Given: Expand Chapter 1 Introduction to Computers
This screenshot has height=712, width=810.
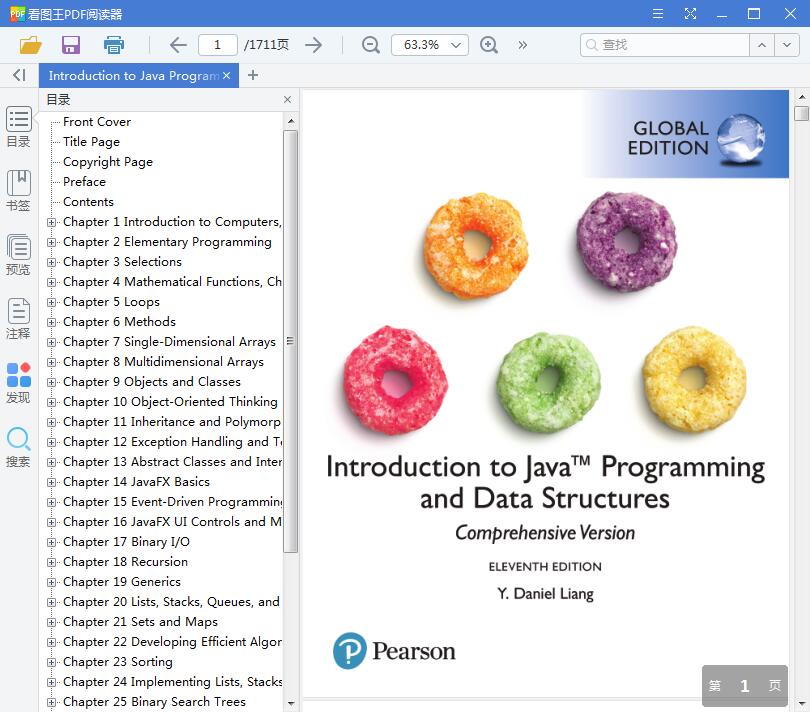Looking at the screenshot, I should [x=51, y=222].
